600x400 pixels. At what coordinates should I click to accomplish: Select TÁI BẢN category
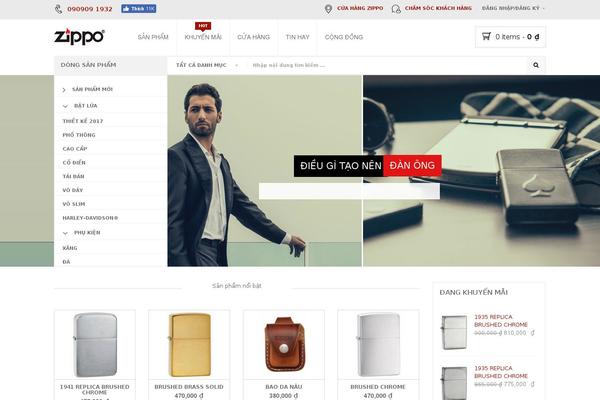pyautogui.click(x=73, y=176)
